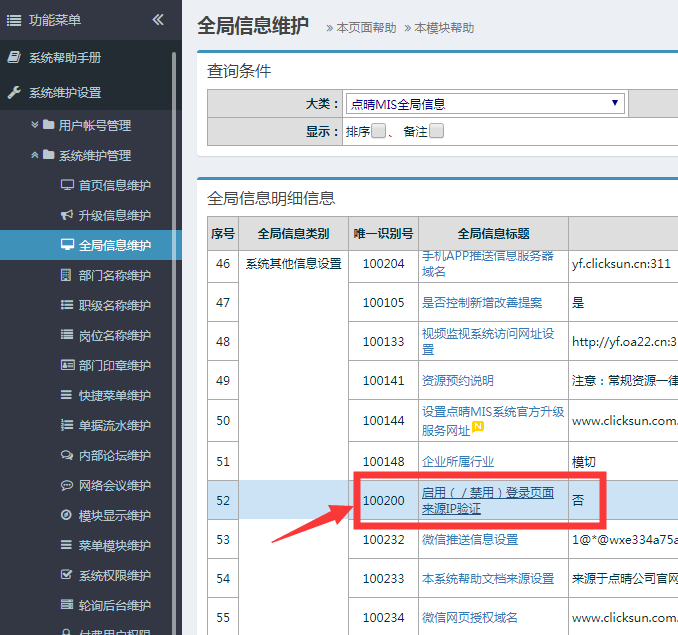Click the megaphone icon beside 升级信息维护
Screen dimensions: 678x635
[67, 215]
